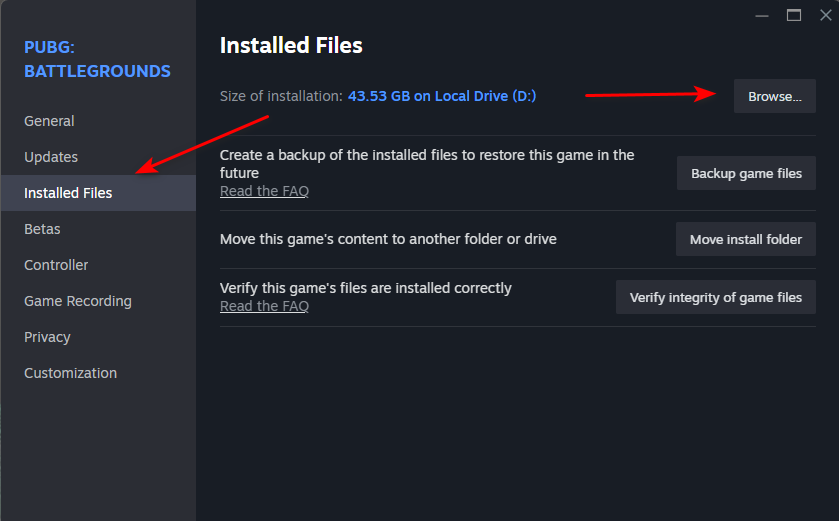Click the Browse button

[x=775, y=97]
